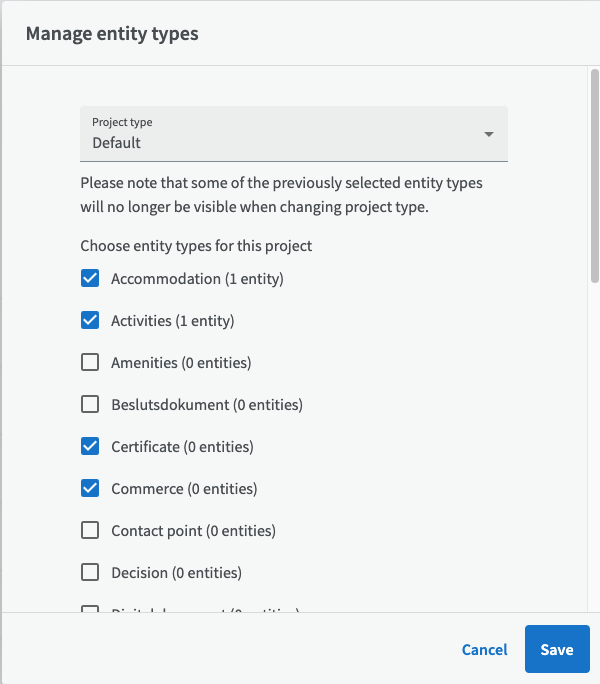
Task: Check the Contact point checkbox
Action: [90, 530]
